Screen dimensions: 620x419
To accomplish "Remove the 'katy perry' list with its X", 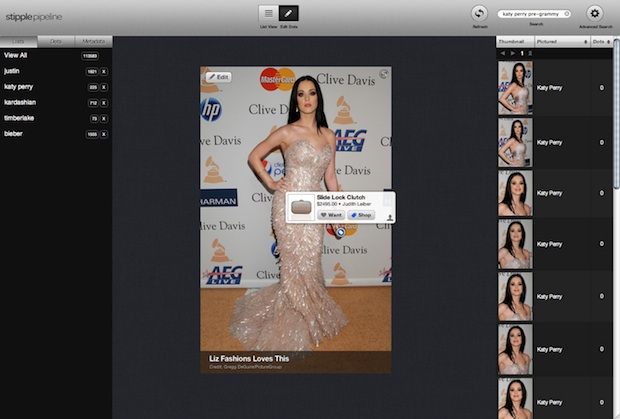I will 104,87.
